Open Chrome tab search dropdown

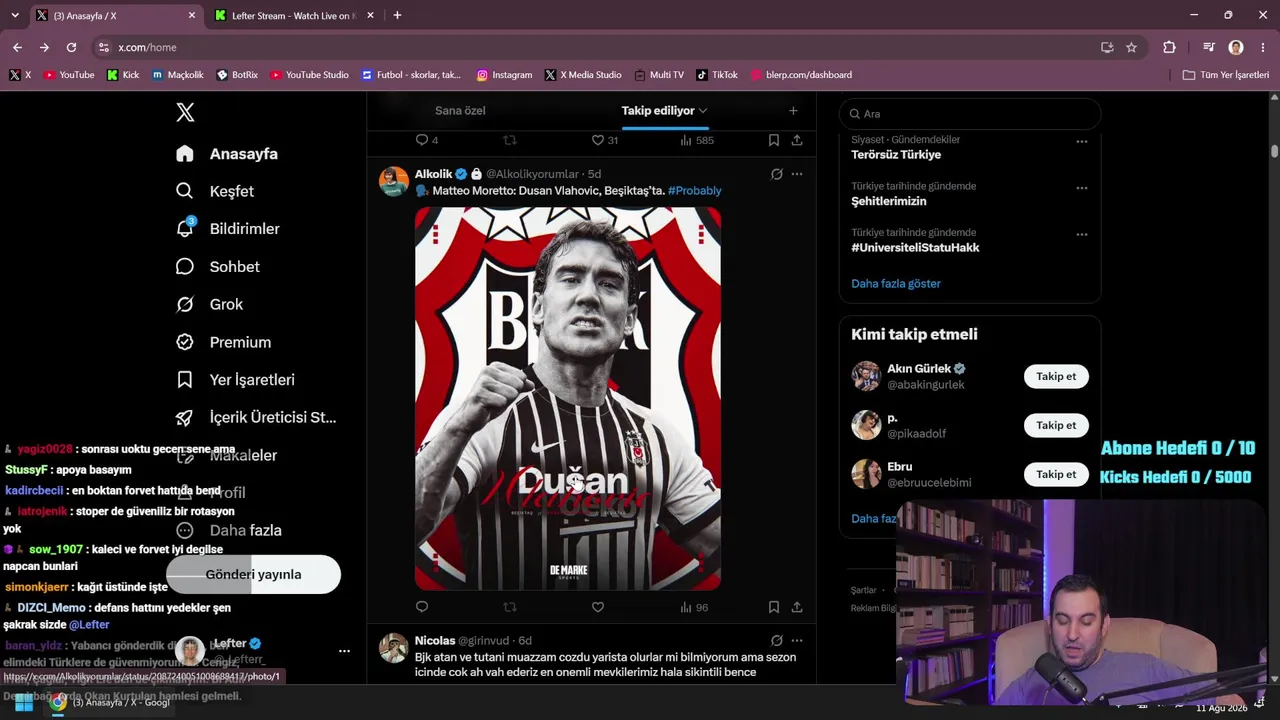[14, 15]
